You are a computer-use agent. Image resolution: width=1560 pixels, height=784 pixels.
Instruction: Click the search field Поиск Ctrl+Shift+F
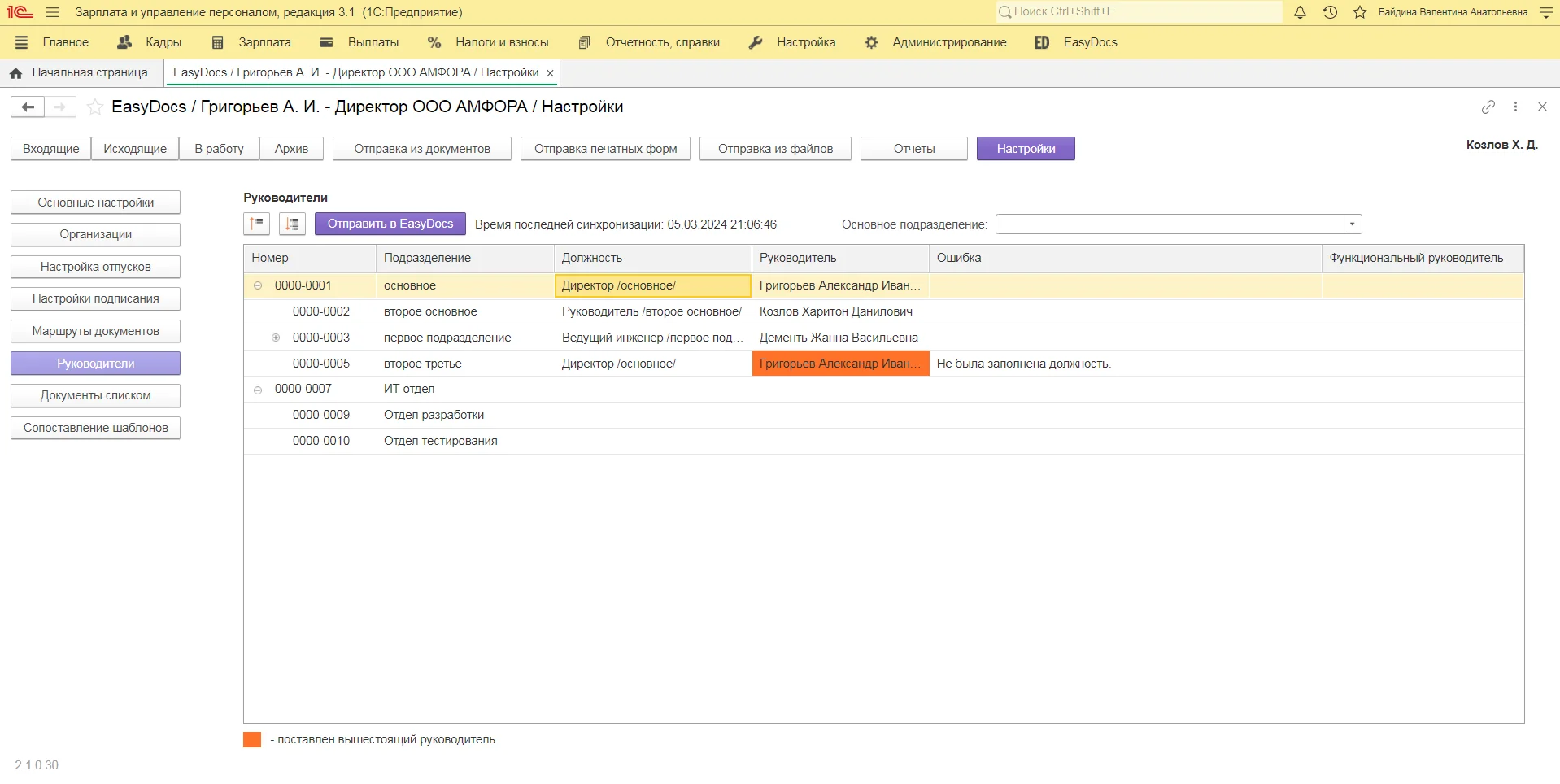(1139, 12)
